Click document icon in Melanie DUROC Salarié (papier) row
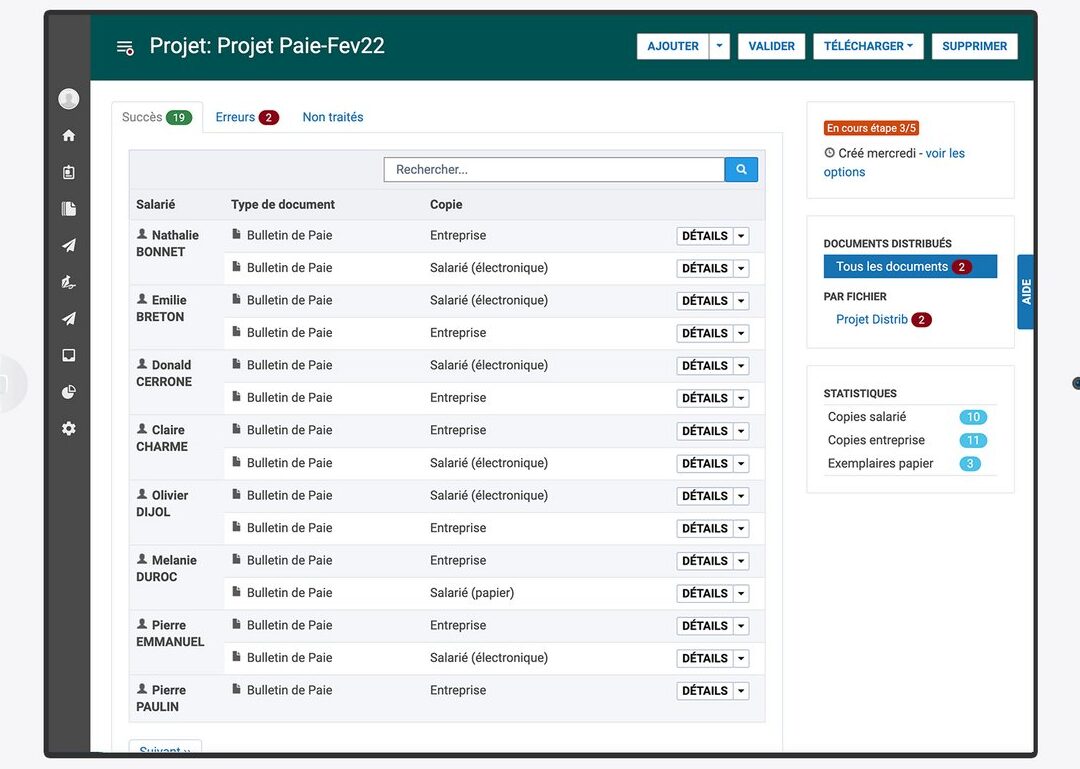The image size is (1080, 769). click(x=236, y=591)
